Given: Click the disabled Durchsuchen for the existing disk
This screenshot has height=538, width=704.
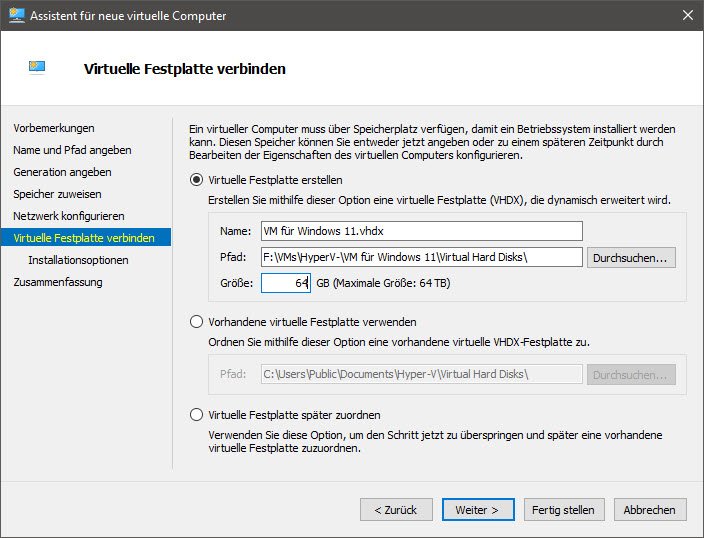Looking at the screenshot, I should tap(631, 375).
